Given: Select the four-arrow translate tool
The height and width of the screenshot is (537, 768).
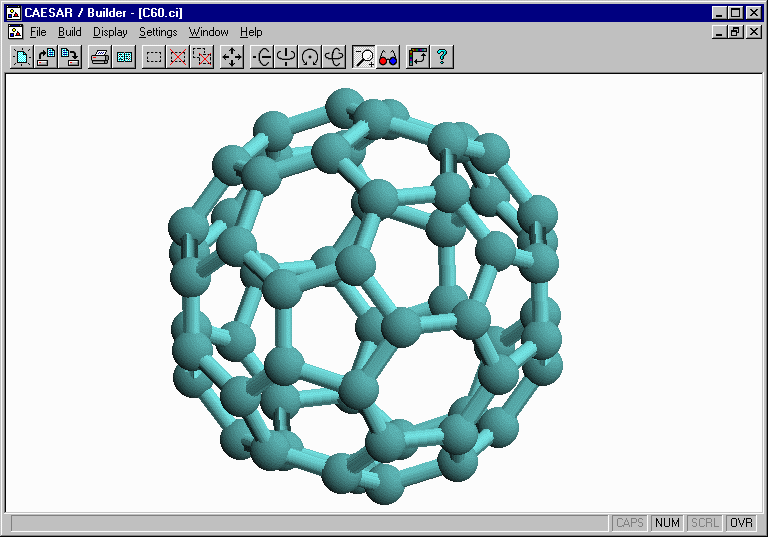Looking at the screenshot, I should pyautogui.click(x=232, y=57).
